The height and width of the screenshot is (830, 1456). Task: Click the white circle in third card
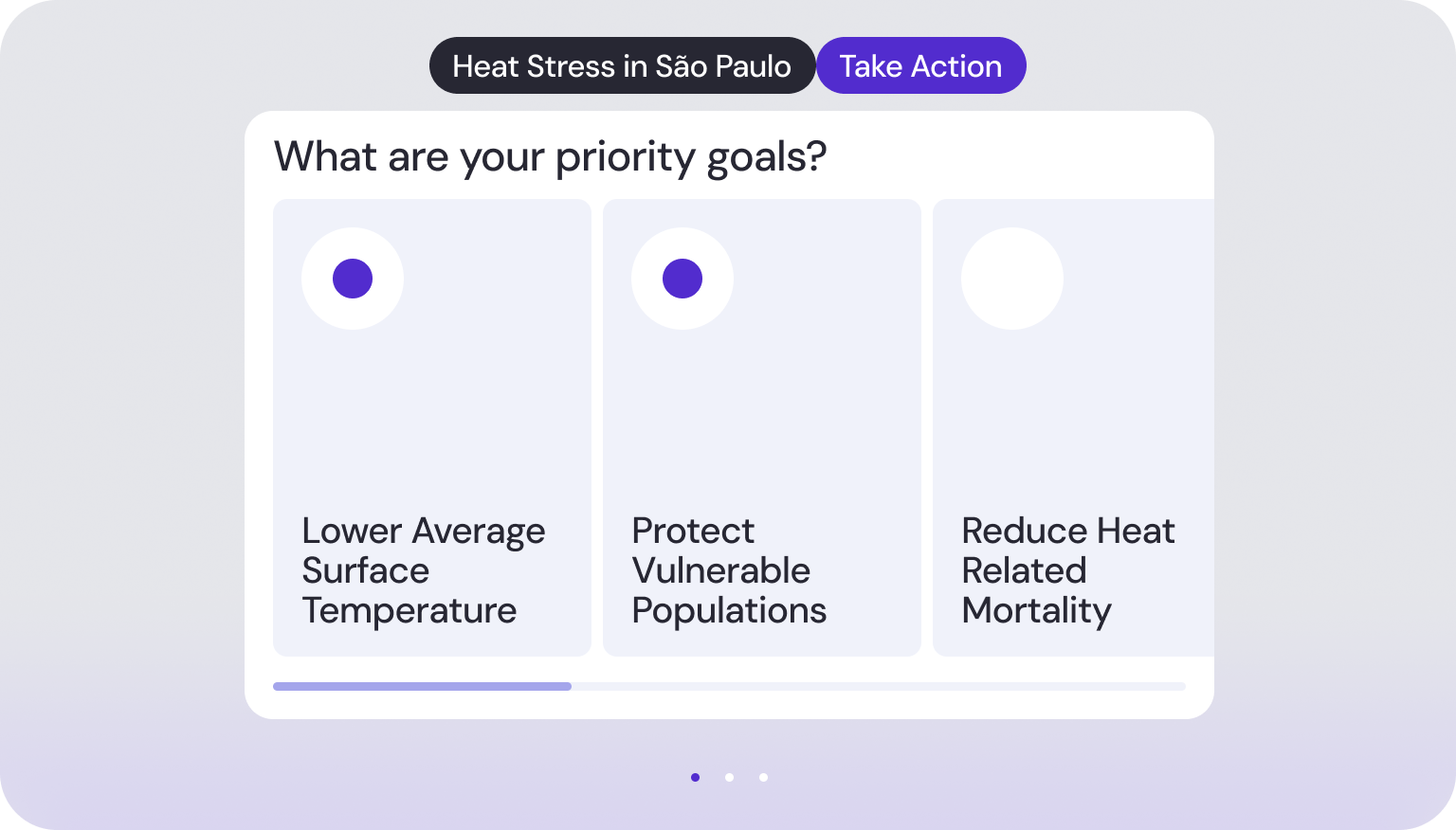[1012, 279]
